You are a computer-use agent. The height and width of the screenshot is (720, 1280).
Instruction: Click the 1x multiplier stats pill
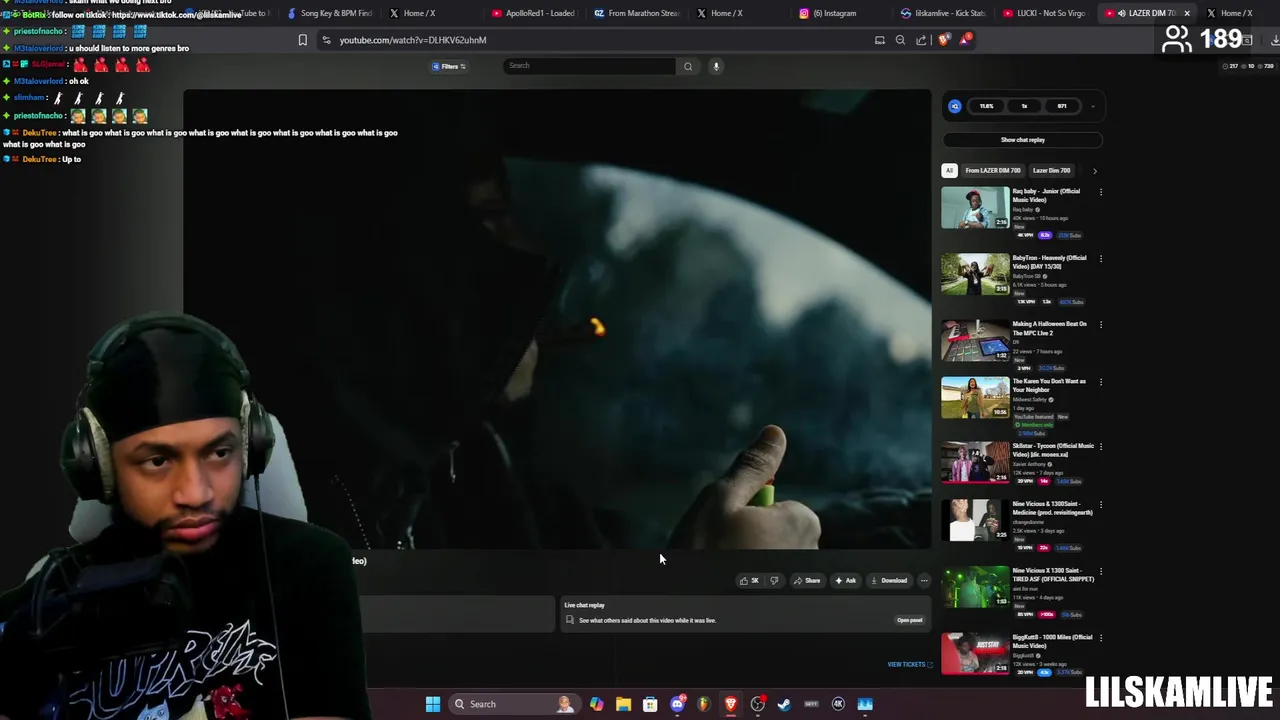point(1024,106)
